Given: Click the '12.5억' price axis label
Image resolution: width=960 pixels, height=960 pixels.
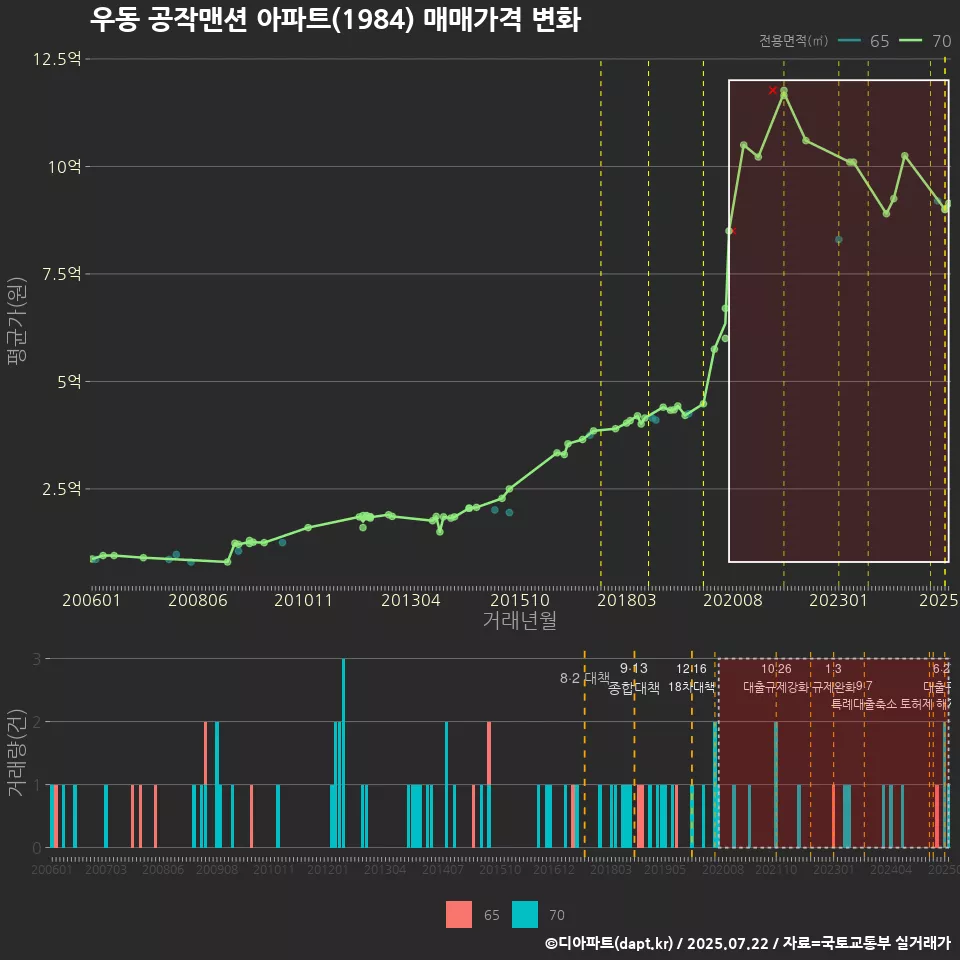Looking at the screenshot, I should 57,59.
